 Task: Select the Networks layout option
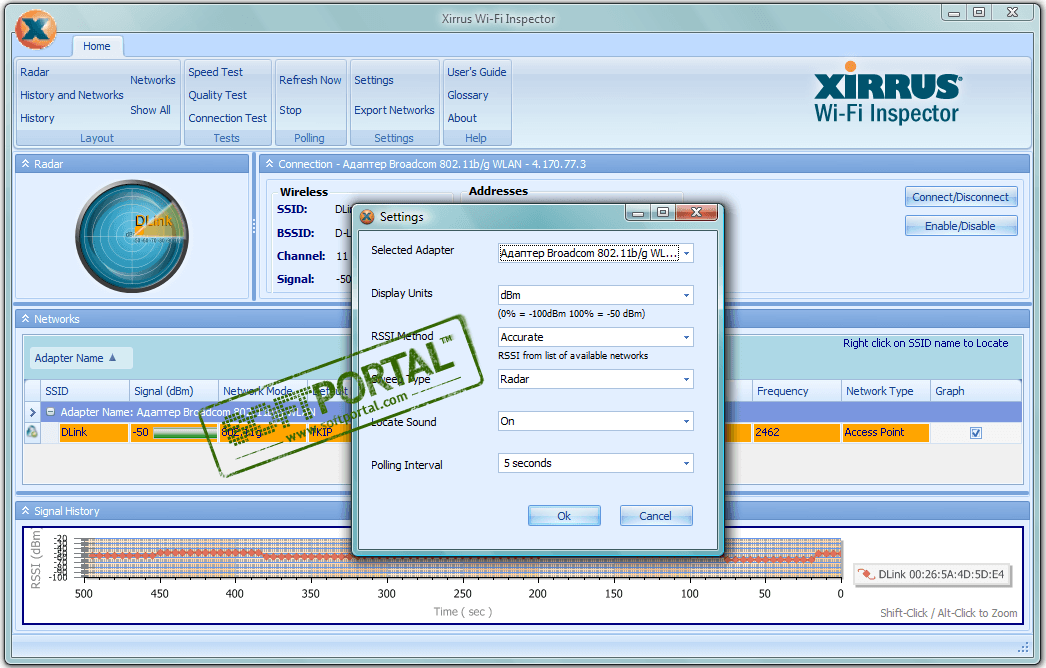[153, 80]
